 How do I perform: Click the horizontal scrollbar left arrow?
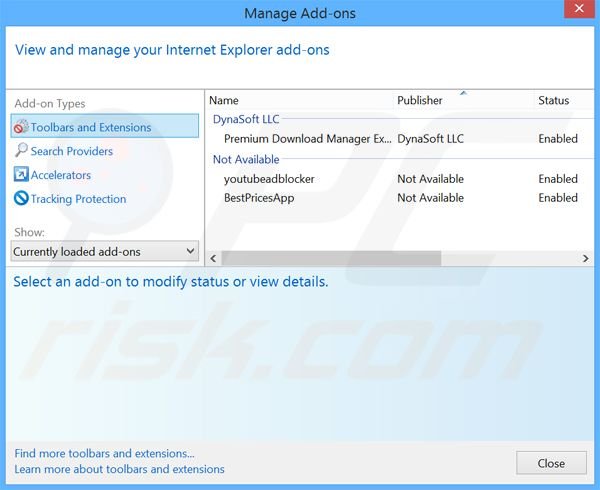point(213,259)
